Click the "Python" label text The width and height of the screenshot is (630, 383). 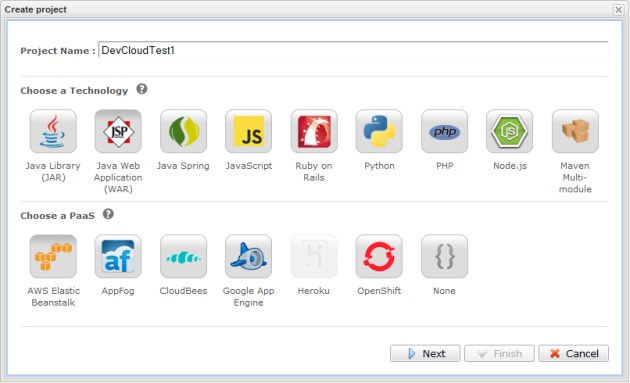click(x=379, y=166)
